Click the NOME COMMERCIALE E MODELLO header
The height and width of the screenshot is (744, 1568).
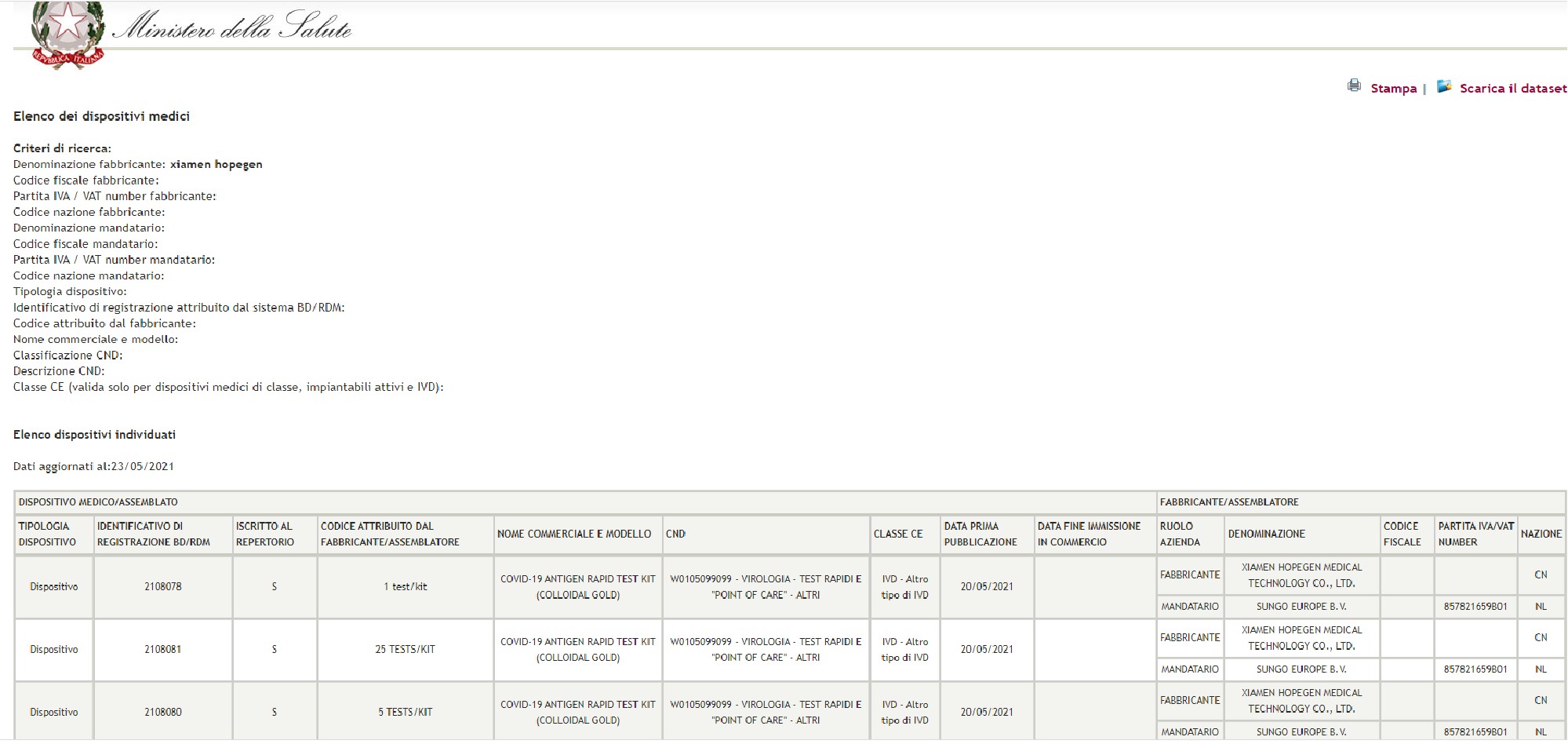coord(578,534)
